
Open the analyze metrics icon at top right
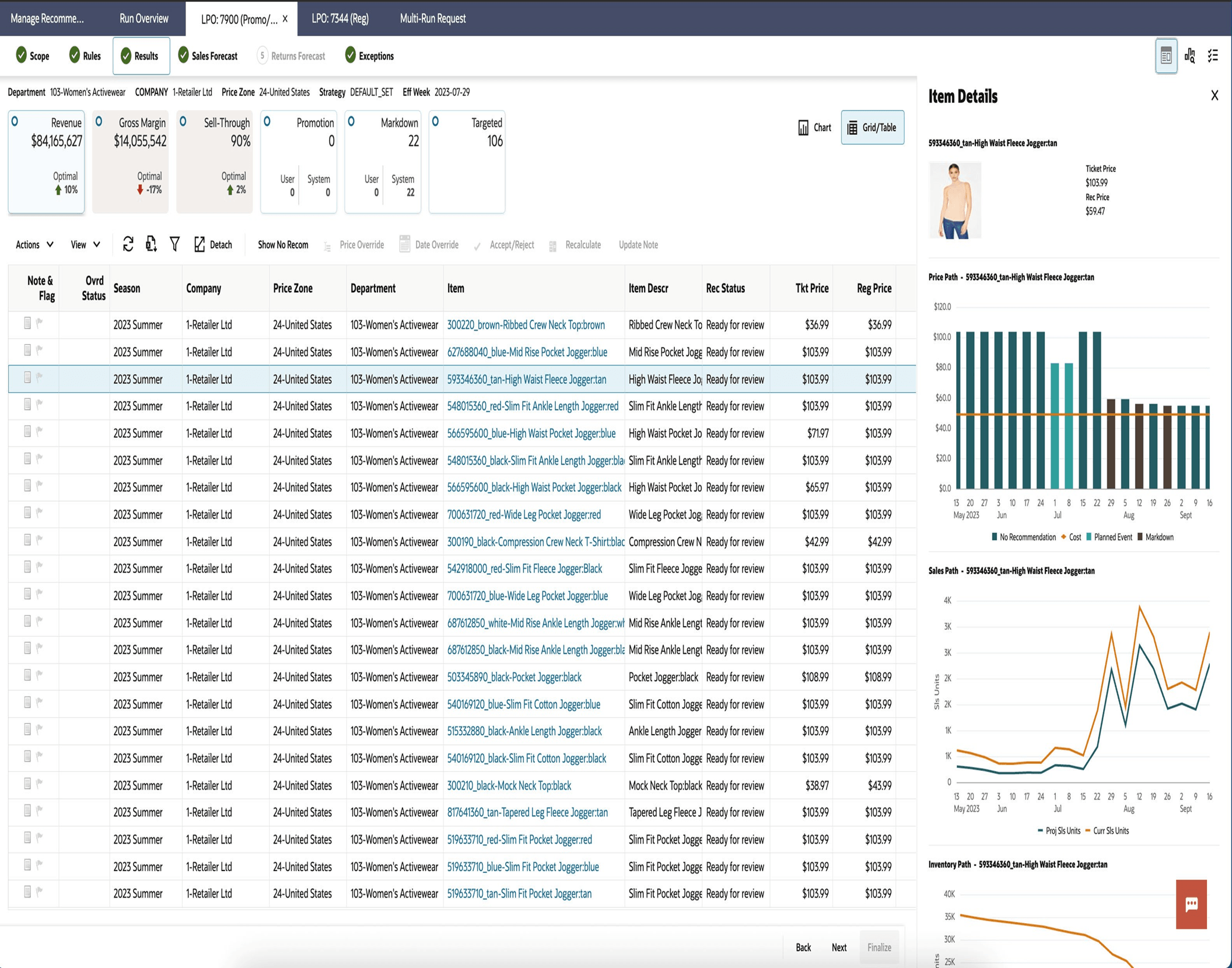pyautogui.click(x=1189, y=55)
